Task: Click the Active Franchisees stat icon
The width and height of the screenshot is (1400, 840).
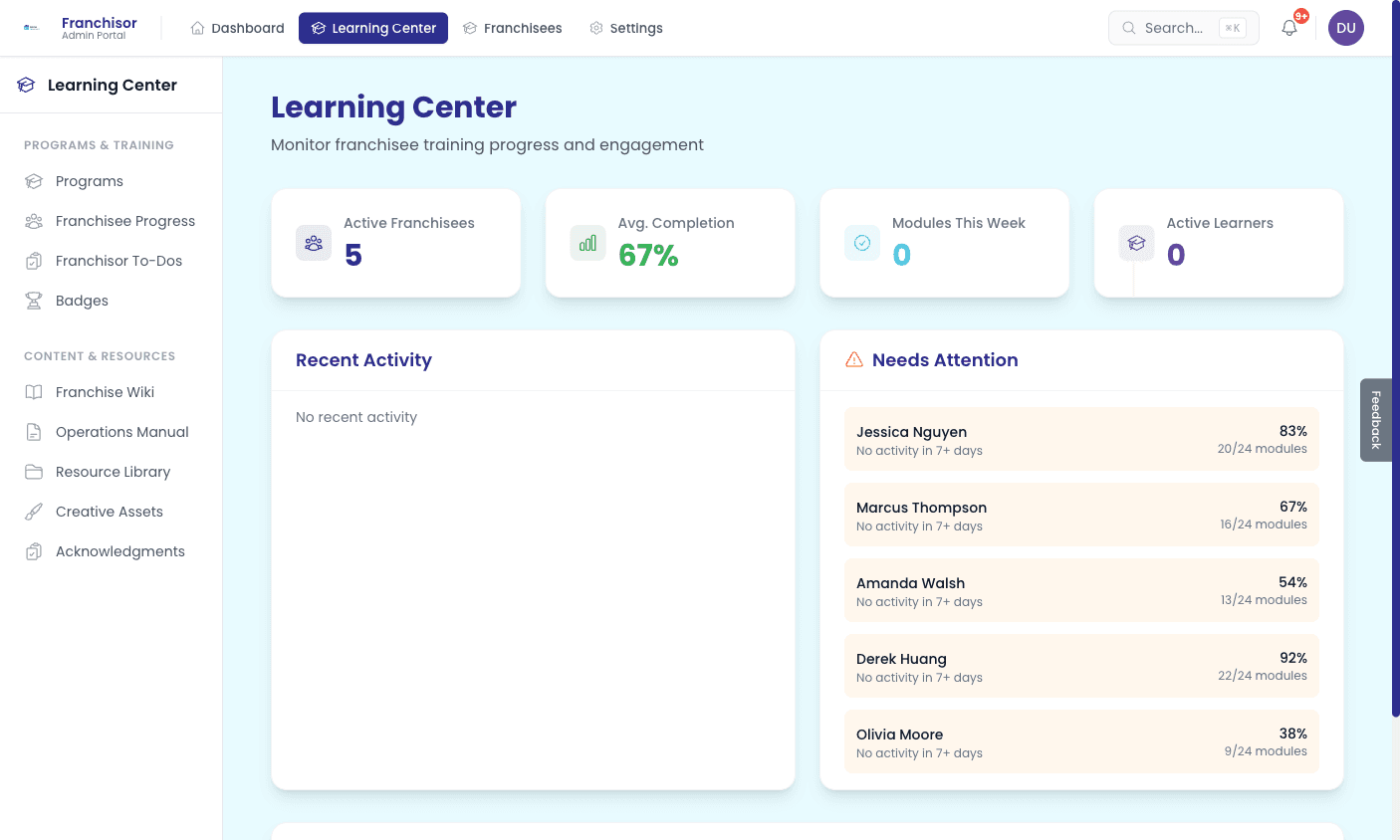Action: coord(314,242)
